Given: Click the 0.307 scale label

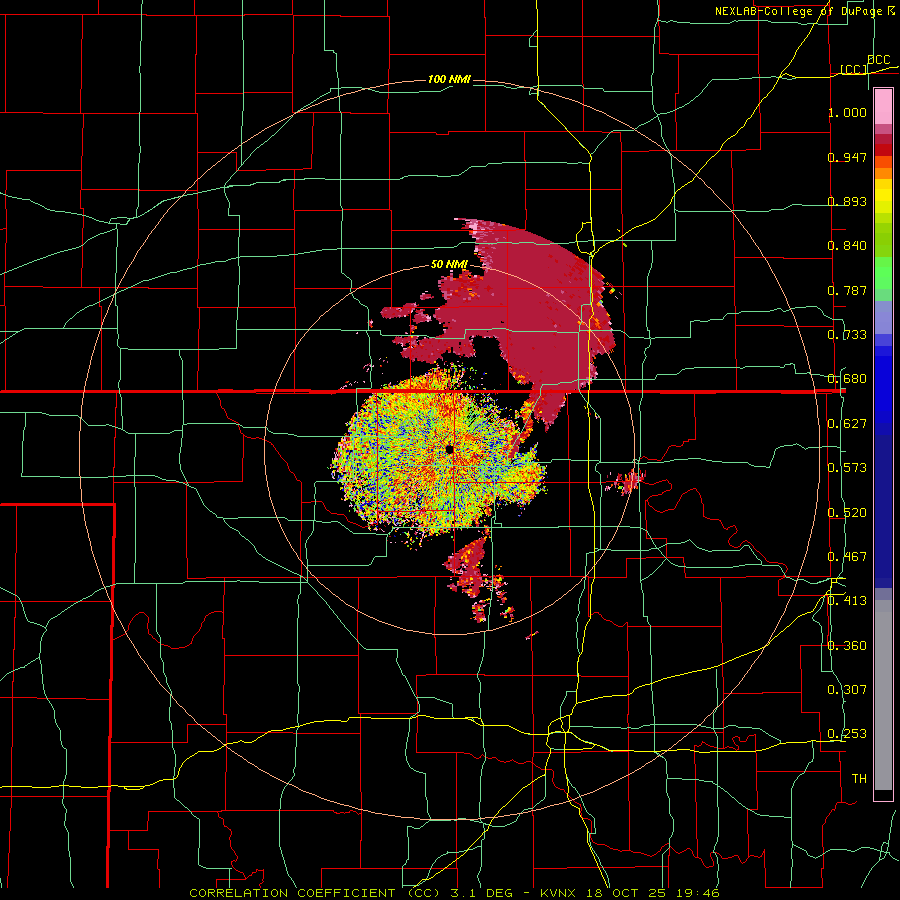Looking at the screenshot, I should (x=847, y=690).
